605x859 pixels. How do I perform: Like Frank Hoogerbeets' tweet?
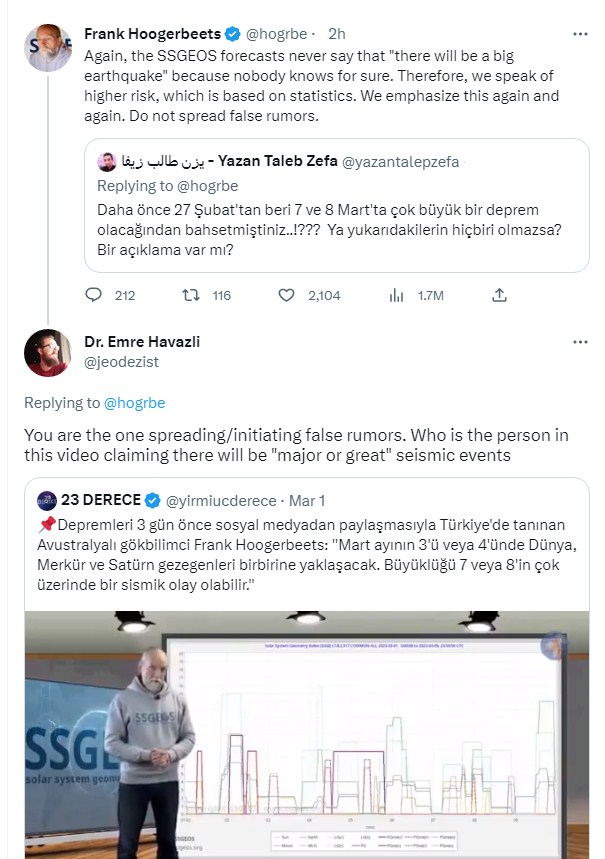coord(286,295)
